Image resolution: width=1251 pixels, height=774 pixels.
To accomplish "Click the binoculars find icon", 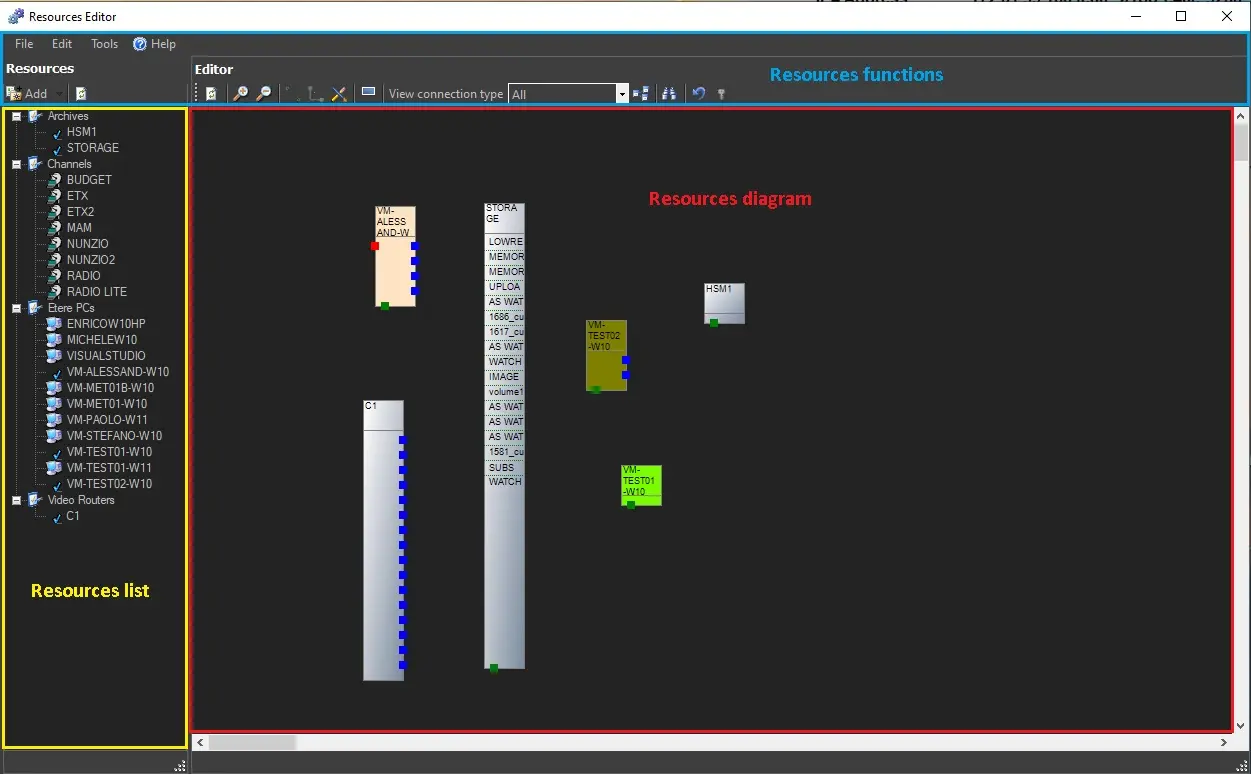I will point(669,94).
